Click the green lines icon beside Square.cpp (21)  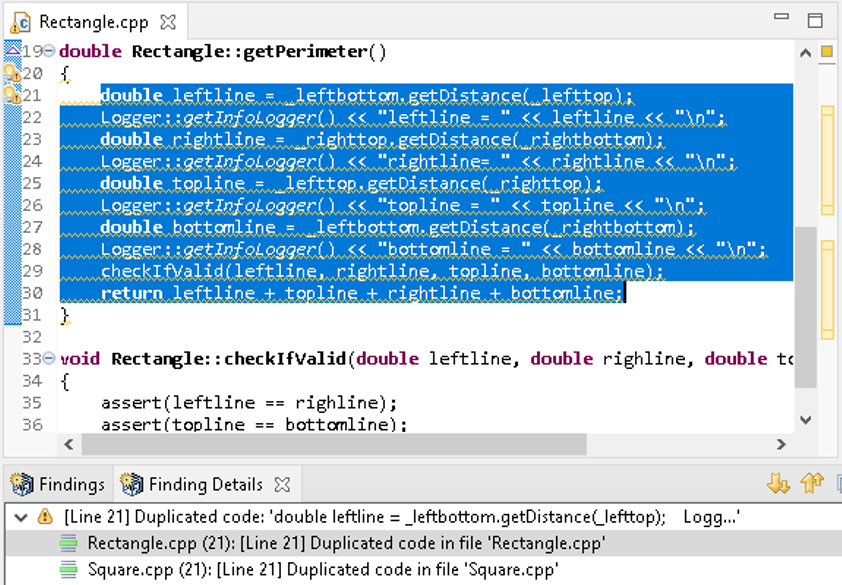point(69,569)
